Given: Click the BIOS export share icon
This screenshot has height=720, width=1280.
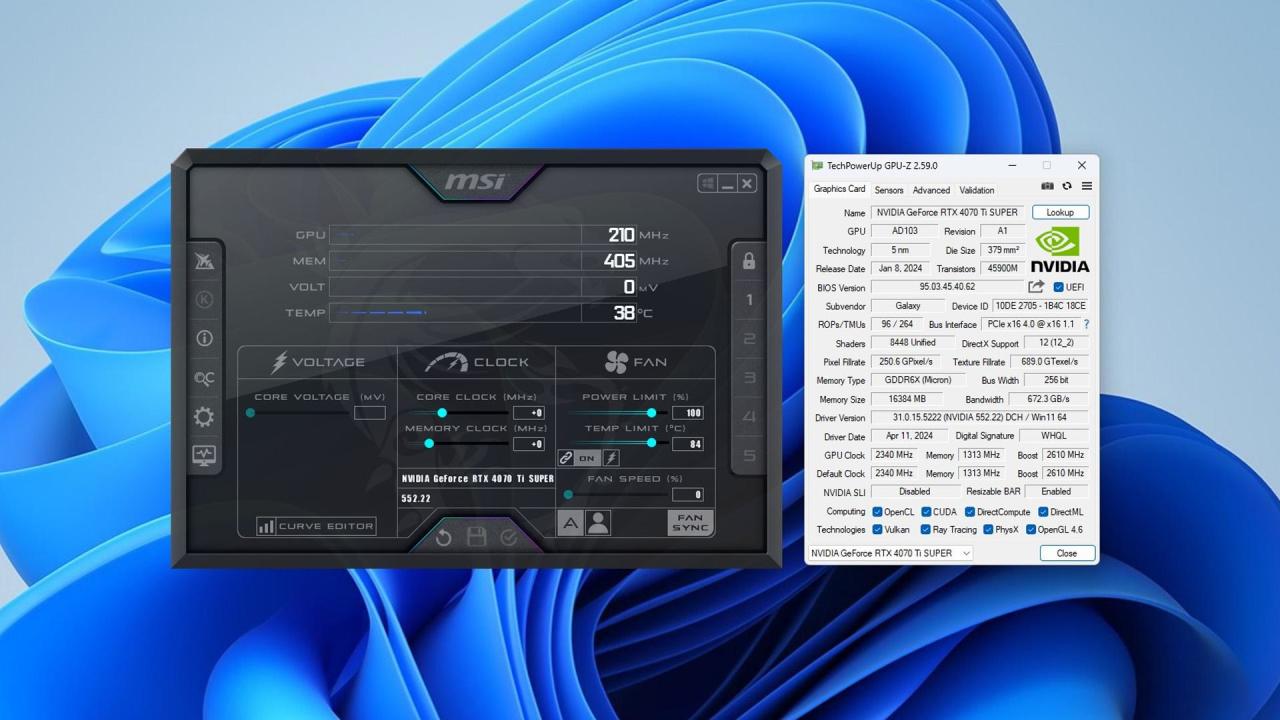Looking at the screenshot, I should [x=1036, y=287].
